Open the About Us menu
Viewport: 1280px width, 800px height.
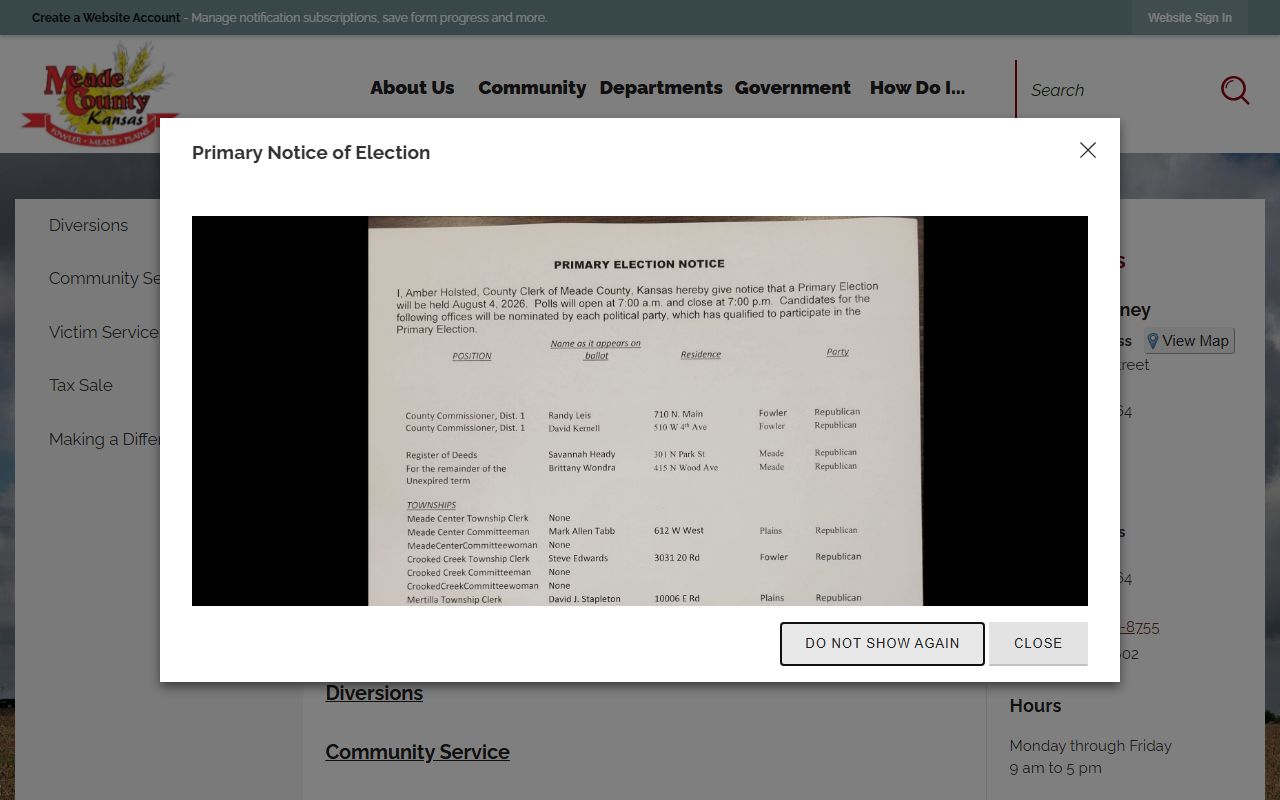412,88
